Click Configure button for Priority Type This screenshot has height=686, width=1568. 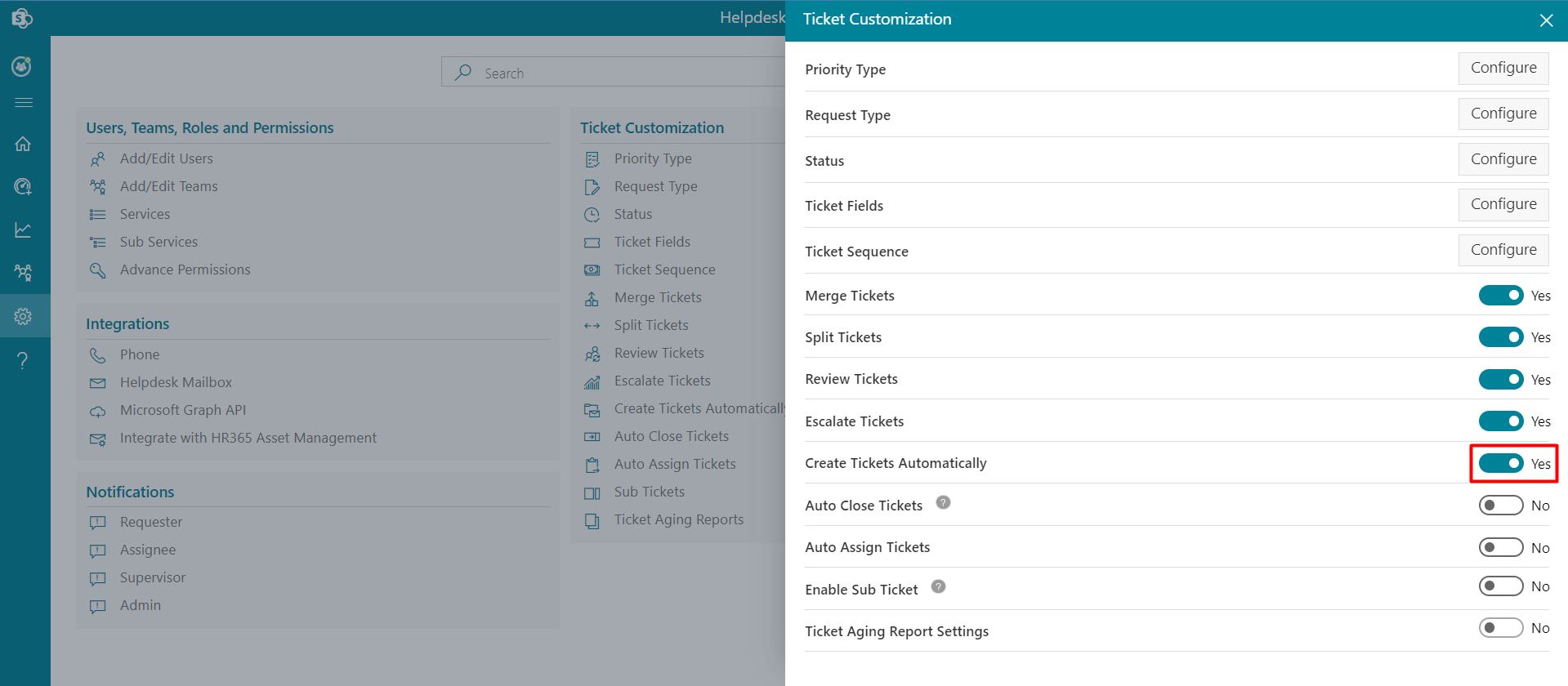click(1503, 68)
